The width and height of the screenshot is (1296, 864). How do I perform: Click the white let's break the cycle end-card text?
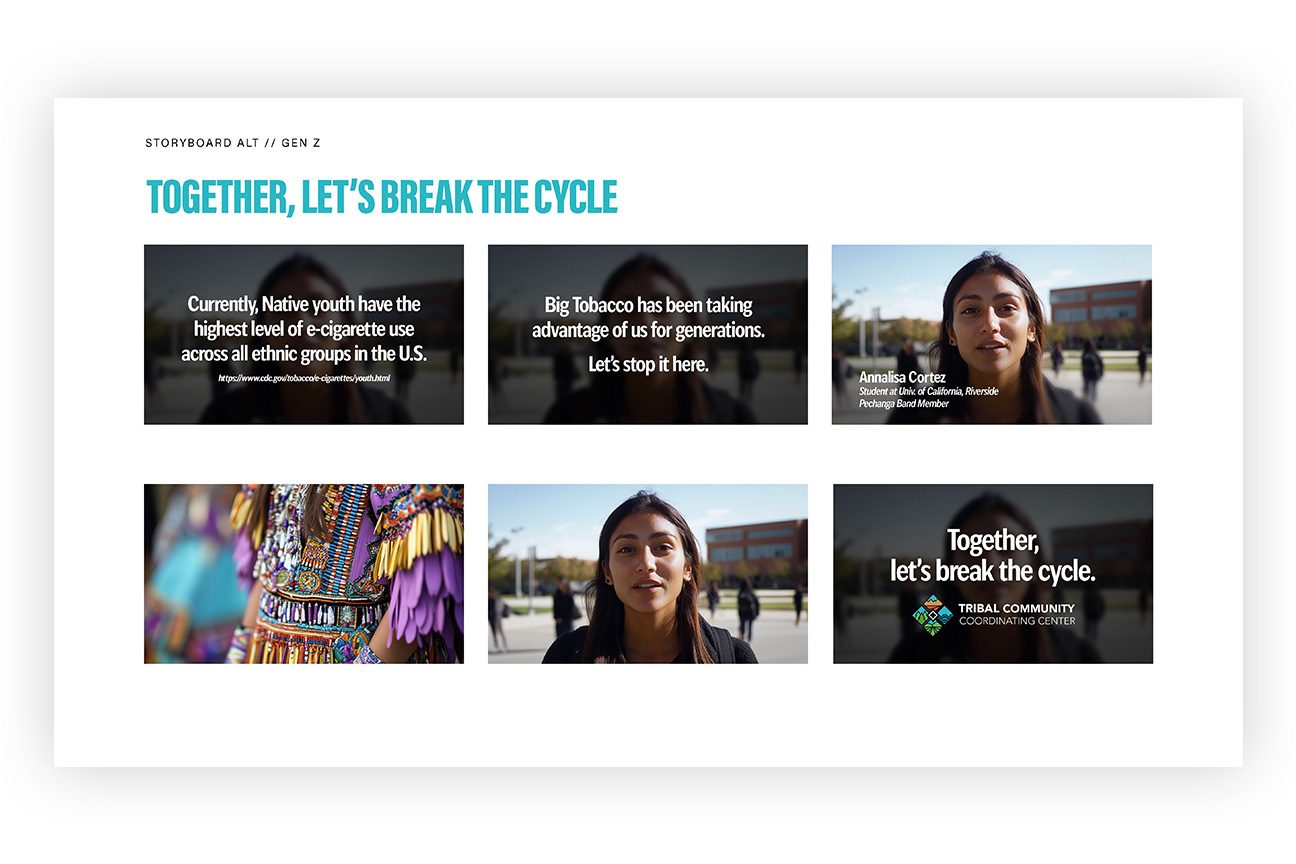point(993,571)
